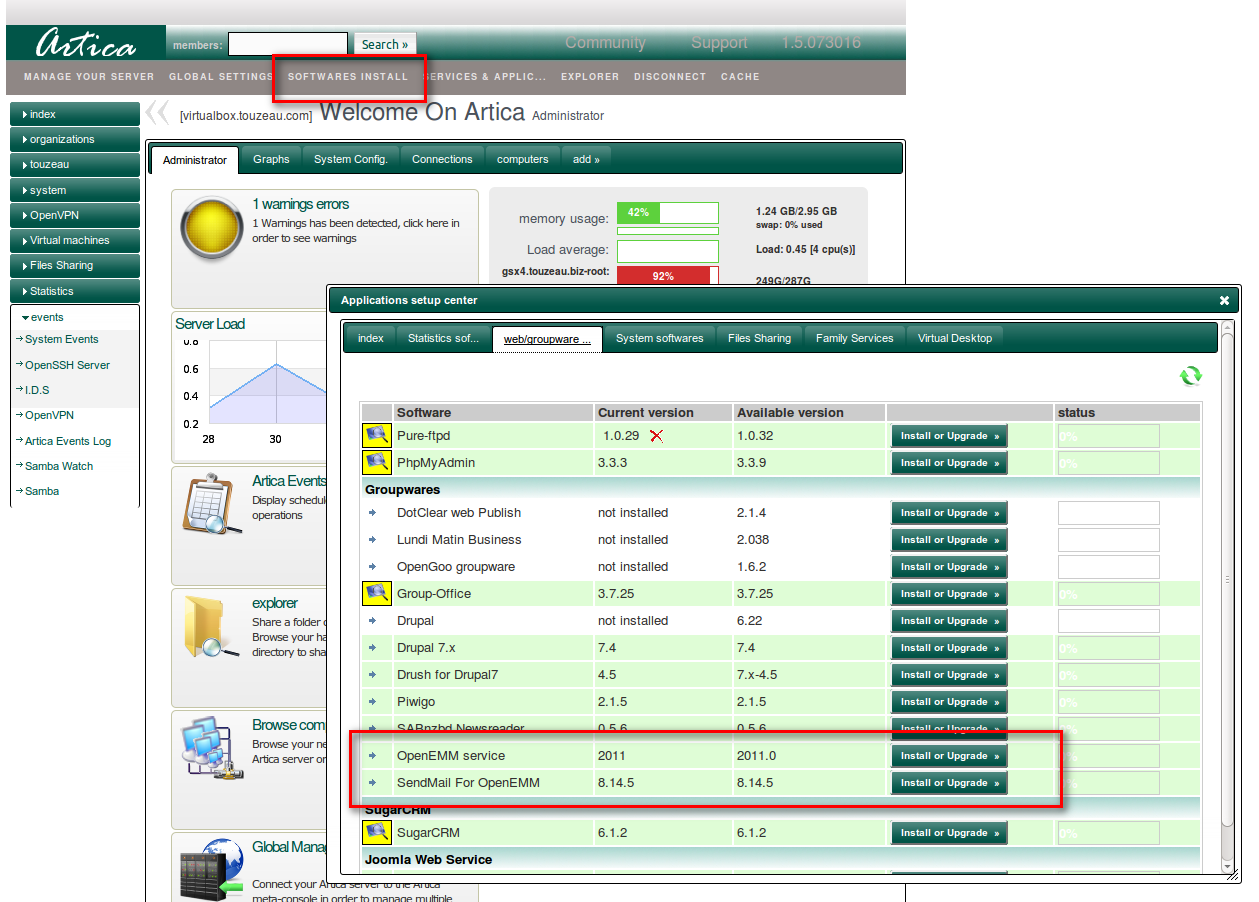The image size is (1259, 902).
Task: Click Install or Upgrade for OpenEMM service
Action: (x=949, y=756)
